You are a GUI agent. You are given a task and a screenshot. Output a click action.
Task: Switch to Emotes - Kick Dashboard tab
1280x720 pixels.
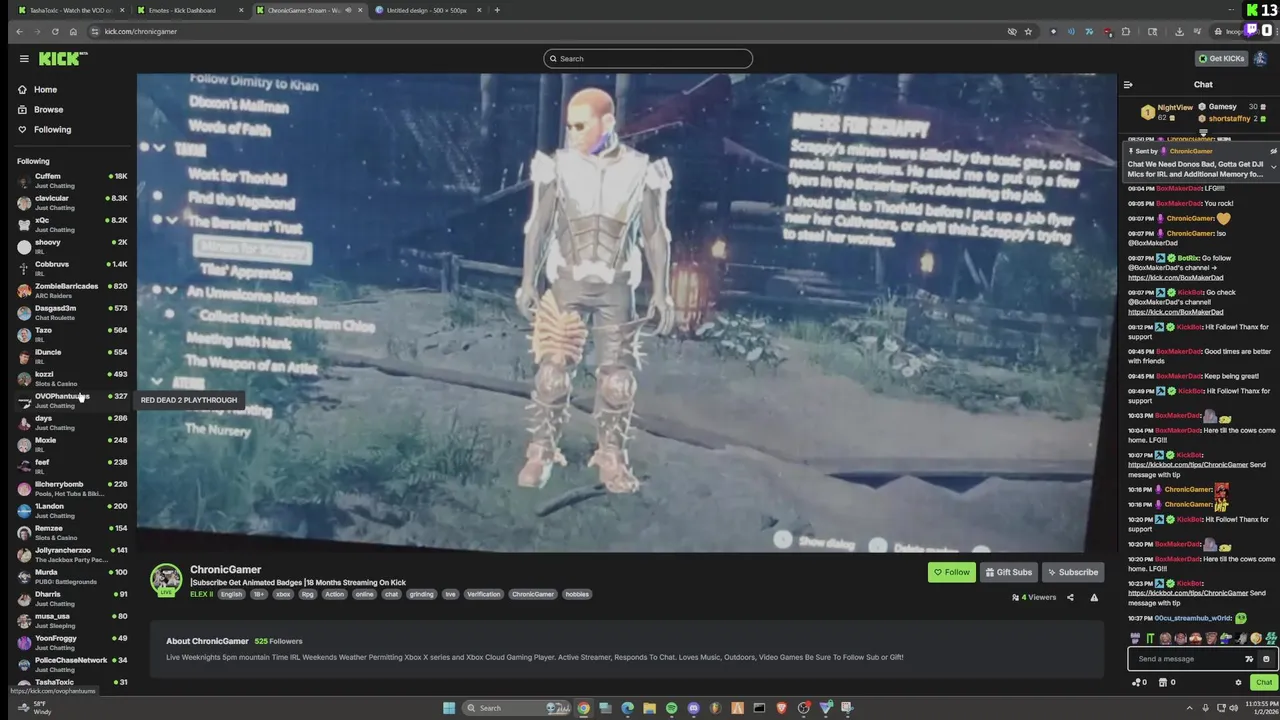point(190,10)
